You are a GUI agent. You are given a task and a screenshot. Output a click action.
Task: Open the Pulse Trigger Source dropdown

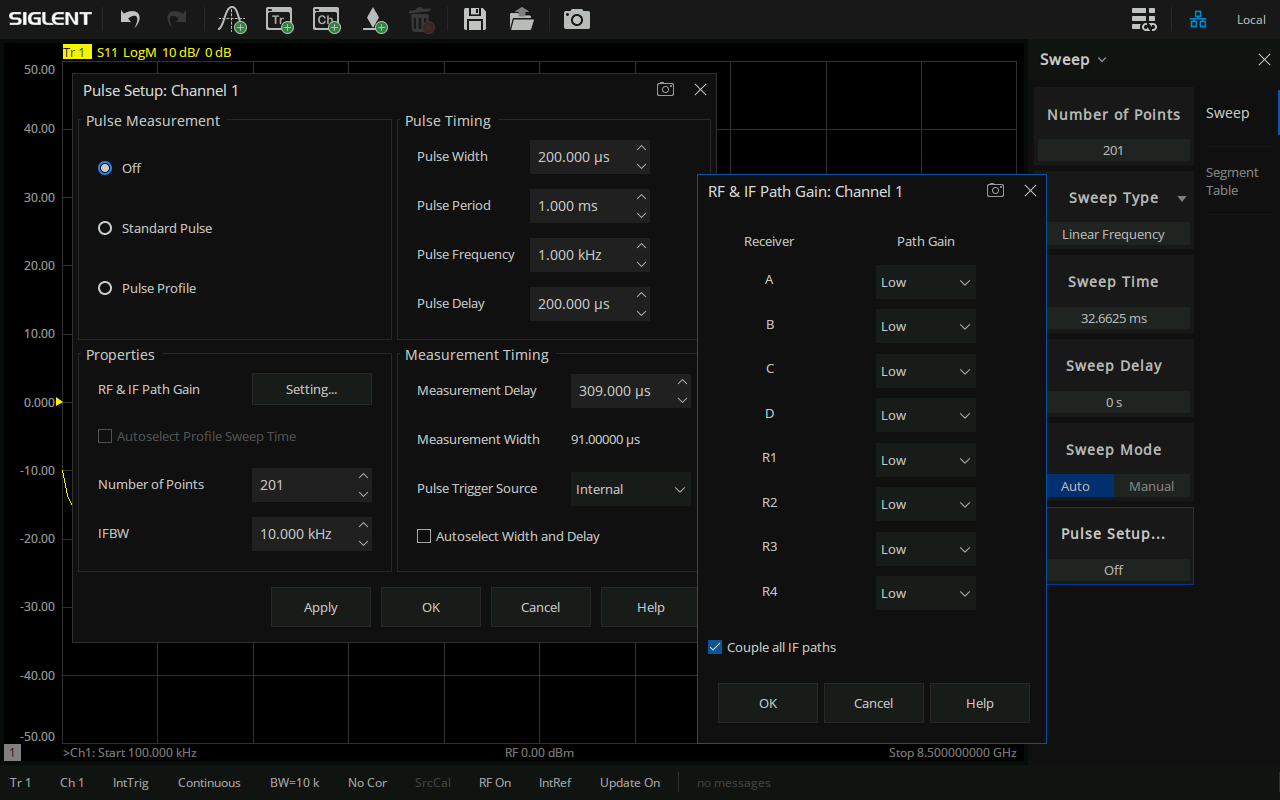point(630,489)
